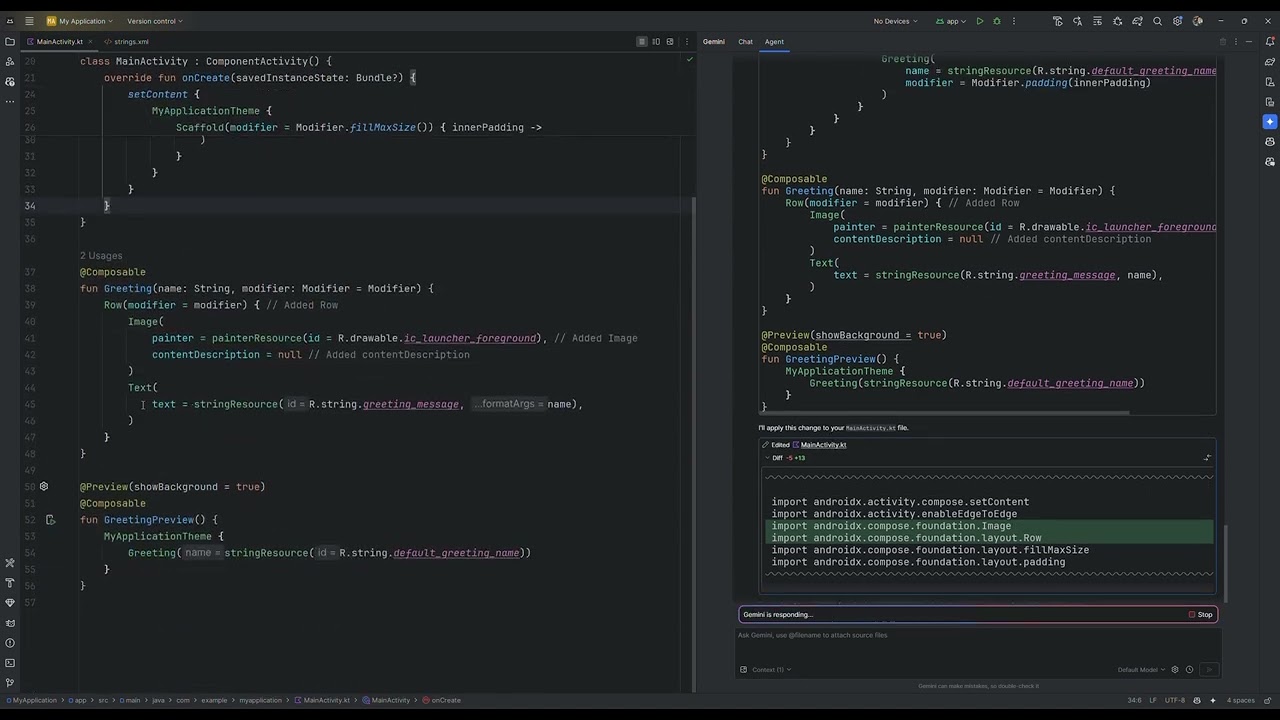1280x720 pixels.
Task: Select the Agent tab in the Gemini panel
Action: pyautogui.click(x=774, y=42)
